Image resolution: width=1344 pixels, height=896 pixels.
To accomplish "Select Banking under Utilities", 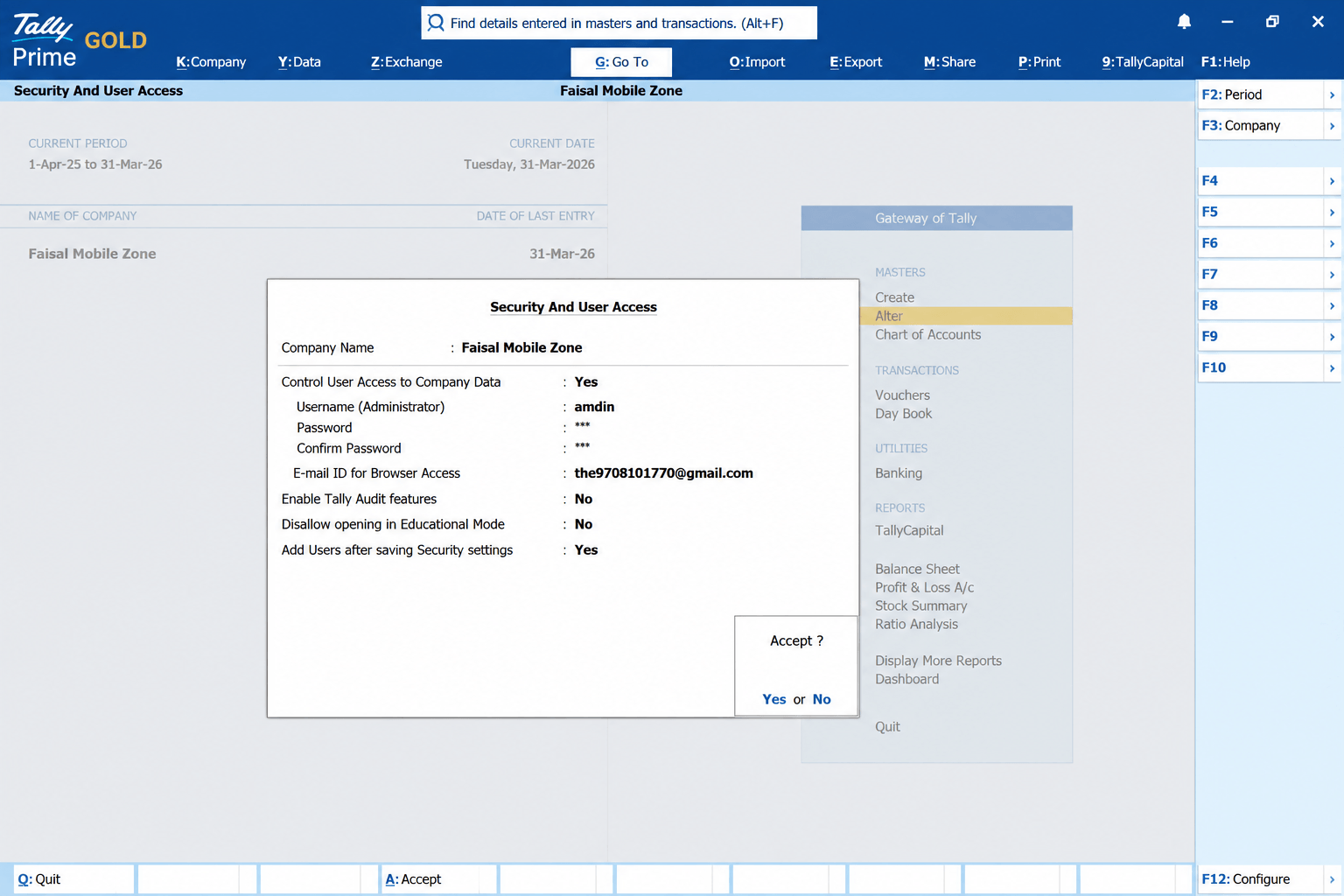I will pyautogui.click(x=899, y=473).
